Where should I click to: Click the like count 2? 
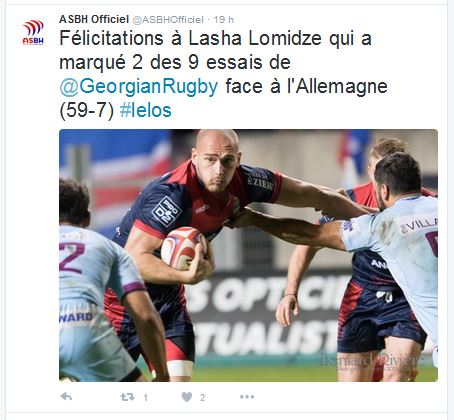202,397
